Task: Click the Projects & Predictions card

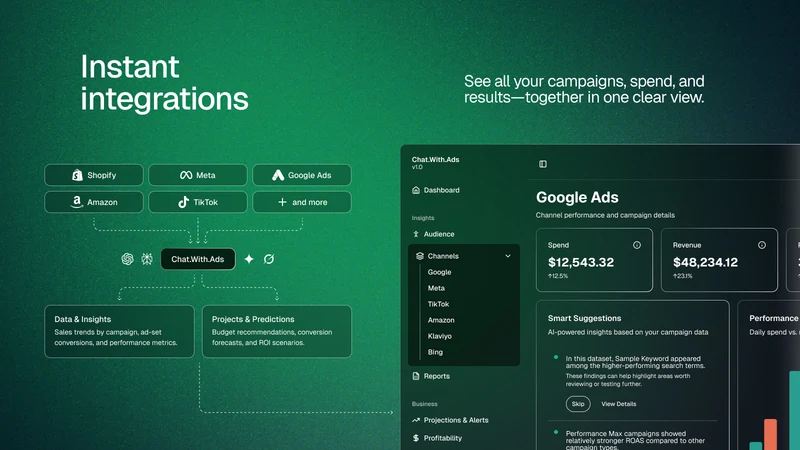Action: [x=277, y=331]
